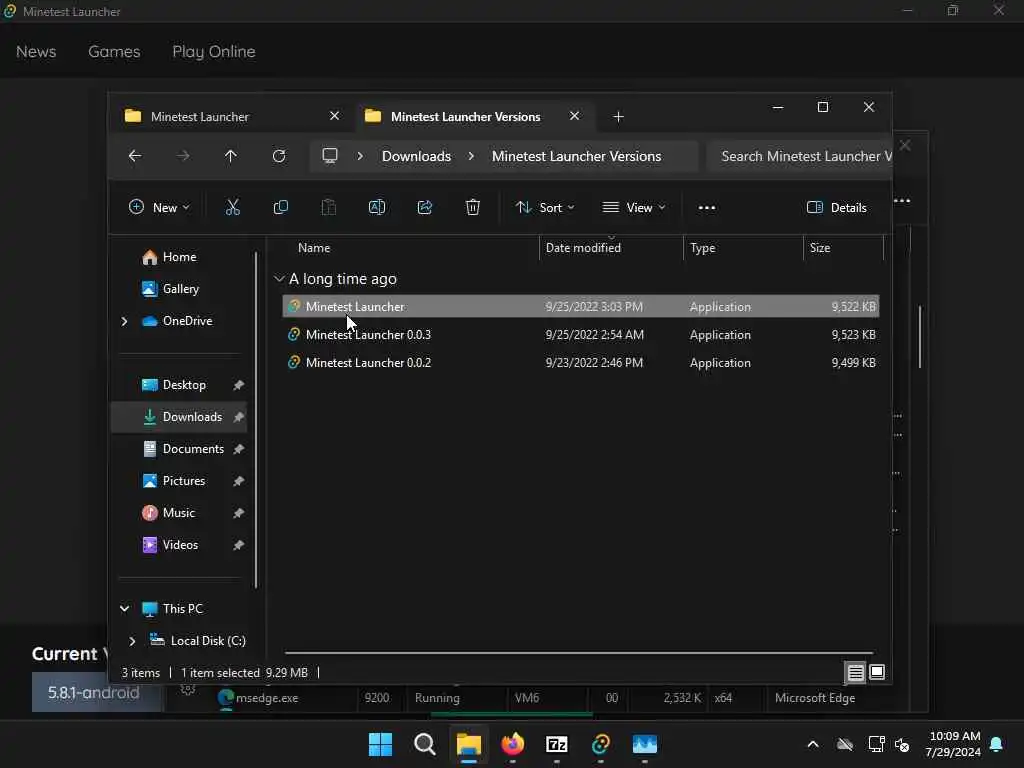1024x768 pixels.
Task: Show hidden system tray icons
Action: coord(813,744)
